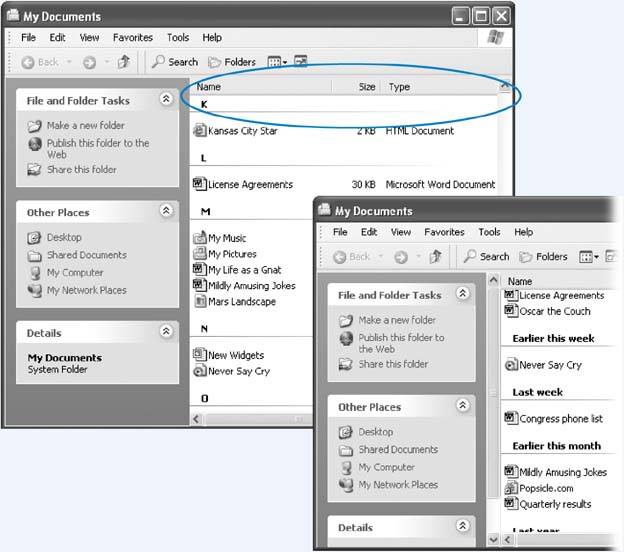This screenshot has height=552, width=624.
Task: Open Search in front window toolbar
Action: [486, 256]
